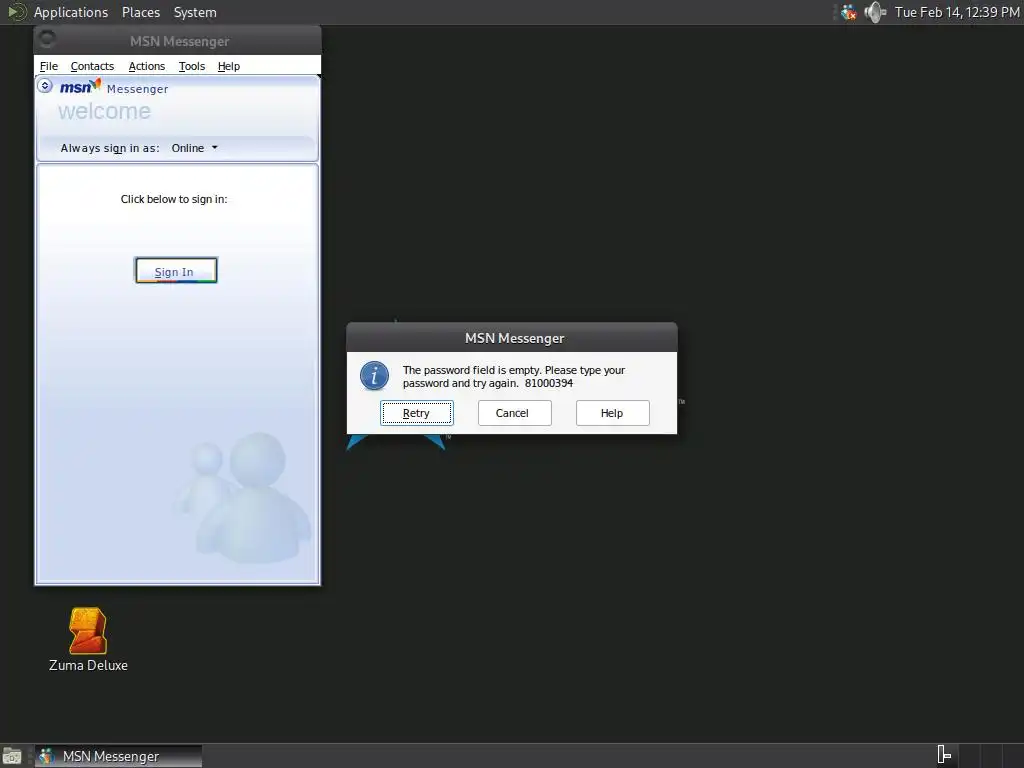Viewport: 1024px width, 768px height.
Task: Click the MSN Messenger taskbar entry
Action: pos(118,756)
